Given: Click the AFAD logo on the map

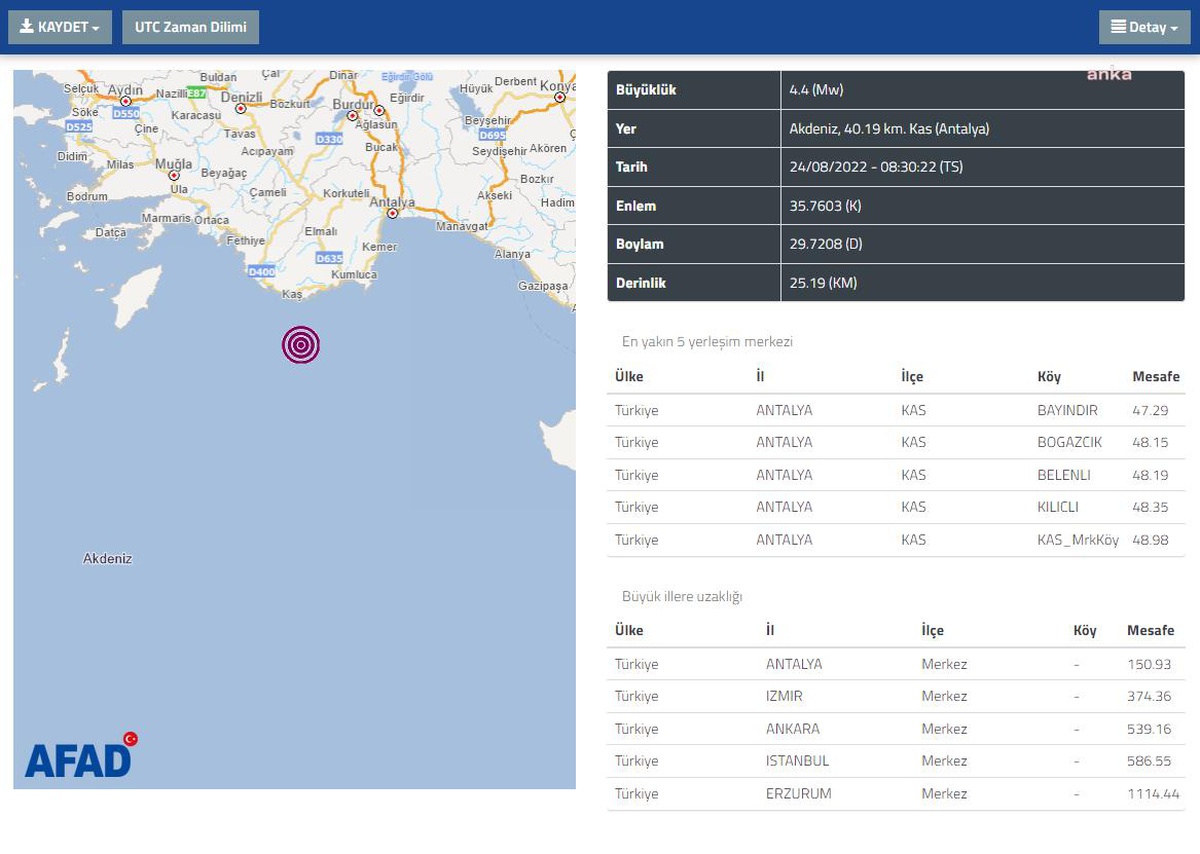Looking at the screenshot, I should (x=82, y=755).
